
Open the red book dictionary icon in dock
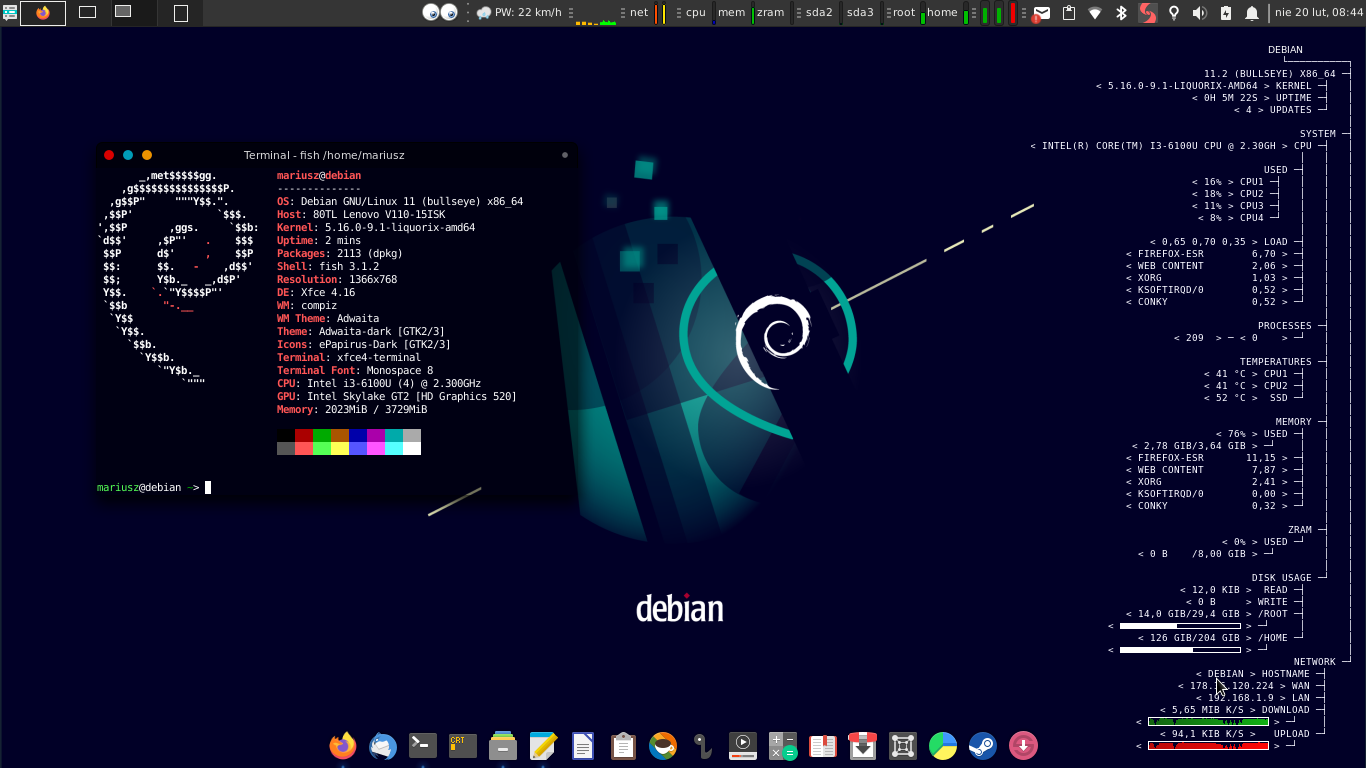click(823, 745)
